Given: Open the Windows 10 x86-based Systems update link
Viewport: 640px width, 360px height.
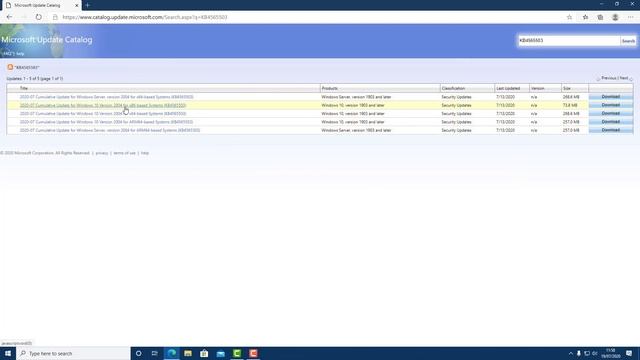Looking at the screenshot, I should [103, 105].
